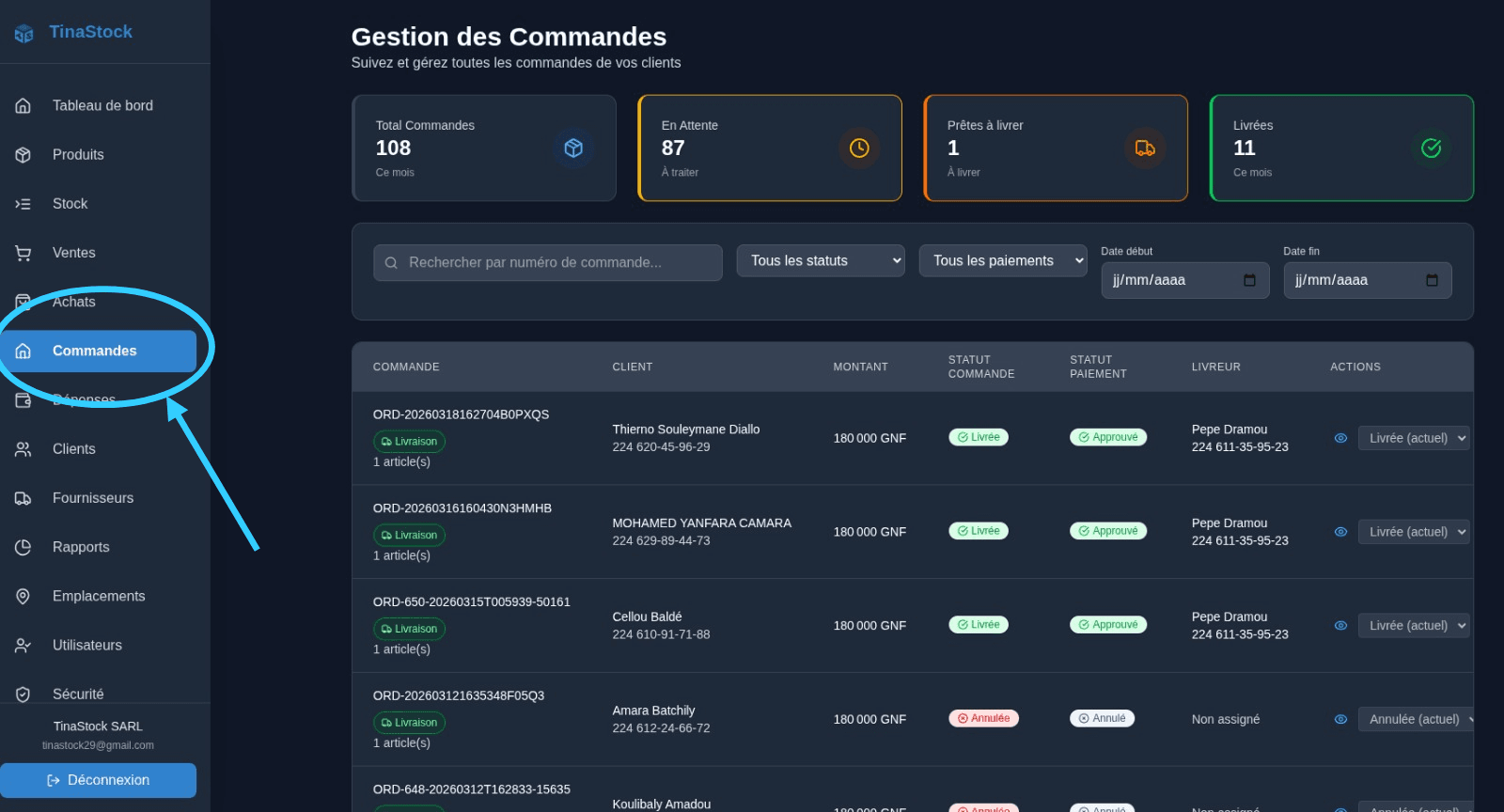Click the Ventes shopping cart icon
The width and height of the screenshot is (1504, 812).
point(23,253)
